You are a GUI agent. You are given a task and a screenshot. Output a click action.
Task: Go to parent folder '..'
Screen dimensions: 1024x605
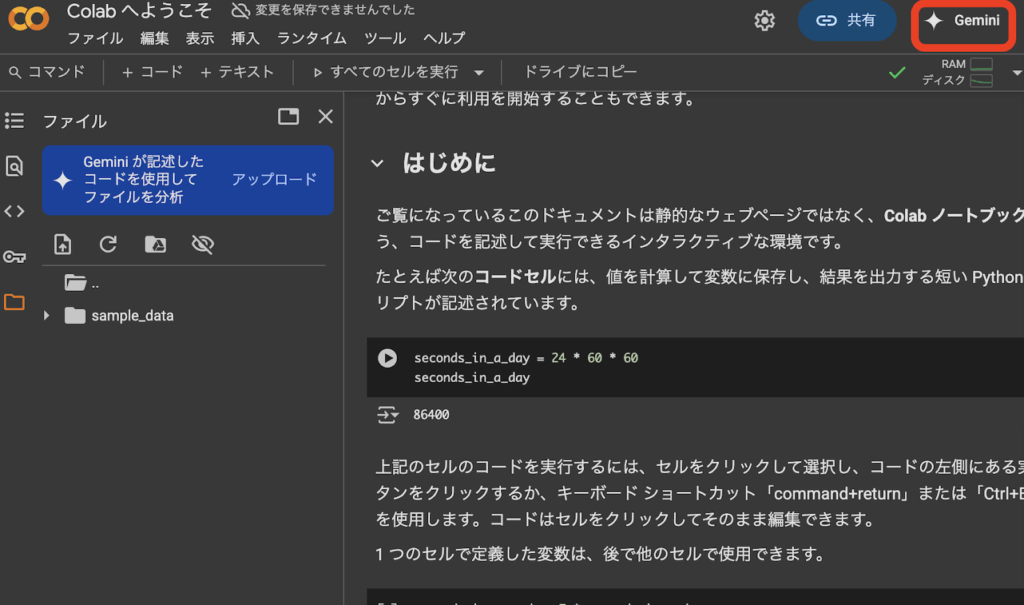(82, 283)
